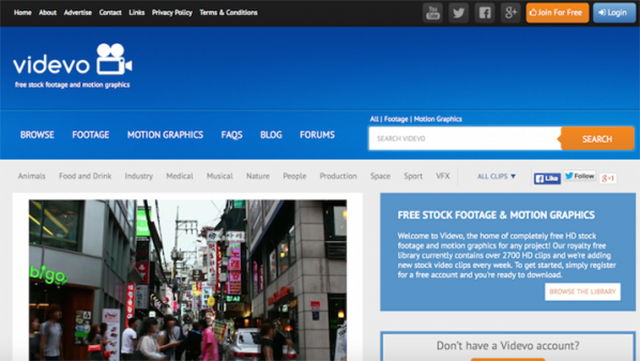The image size is (640, 361).
Task: Open the People category
Action: [x=294, y=176]
